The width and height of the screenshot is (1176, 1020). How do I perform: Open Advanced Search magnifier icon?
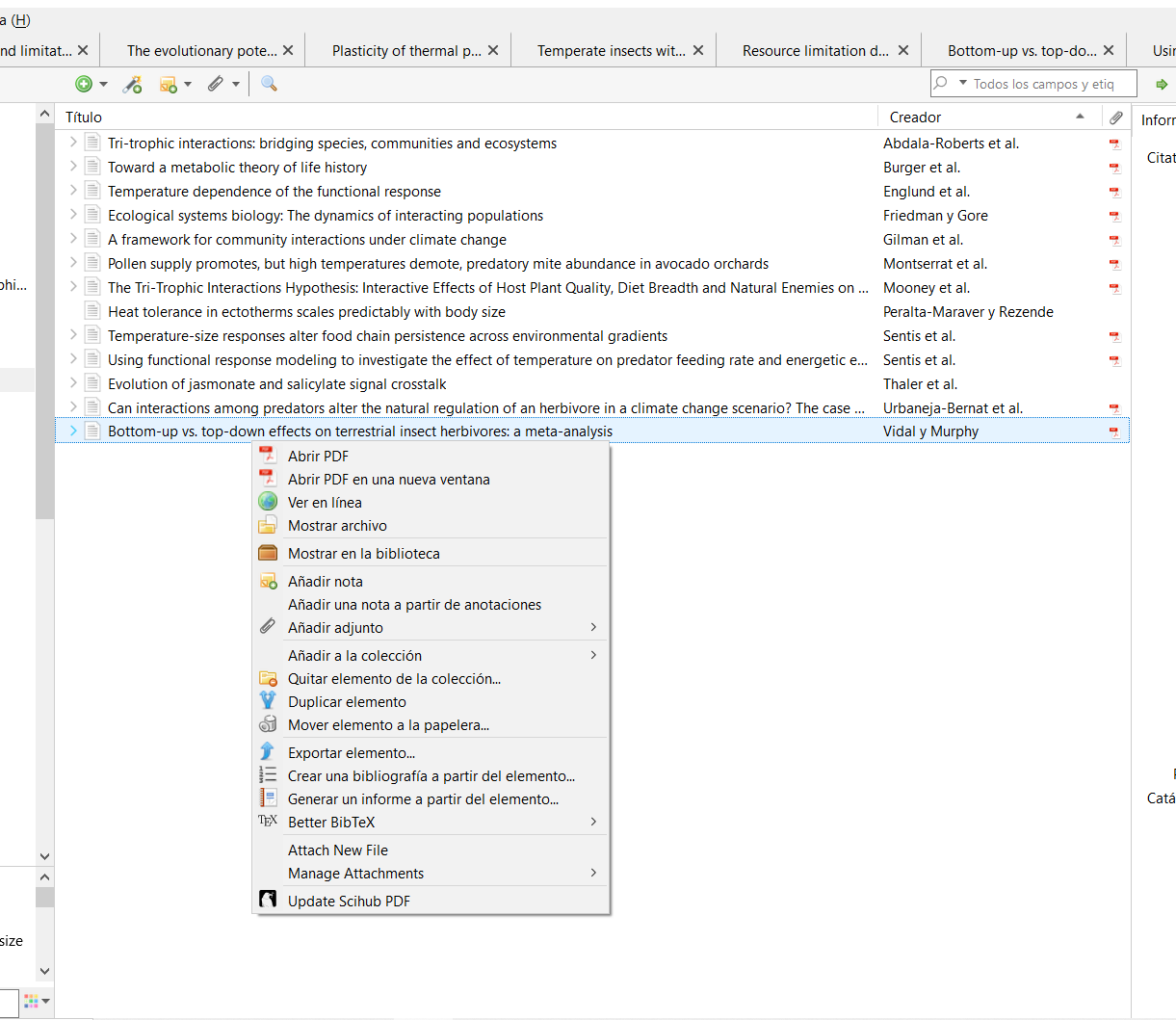click(x=269, y=85)
